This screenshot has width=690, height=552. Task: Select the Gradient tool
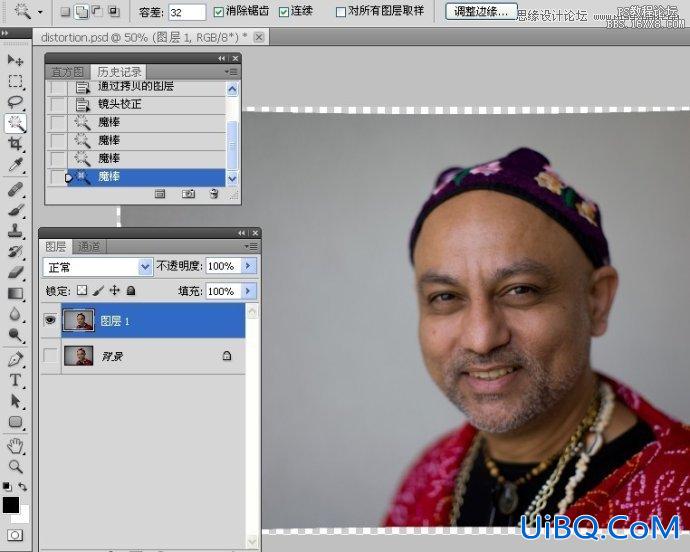pos(15,293)
